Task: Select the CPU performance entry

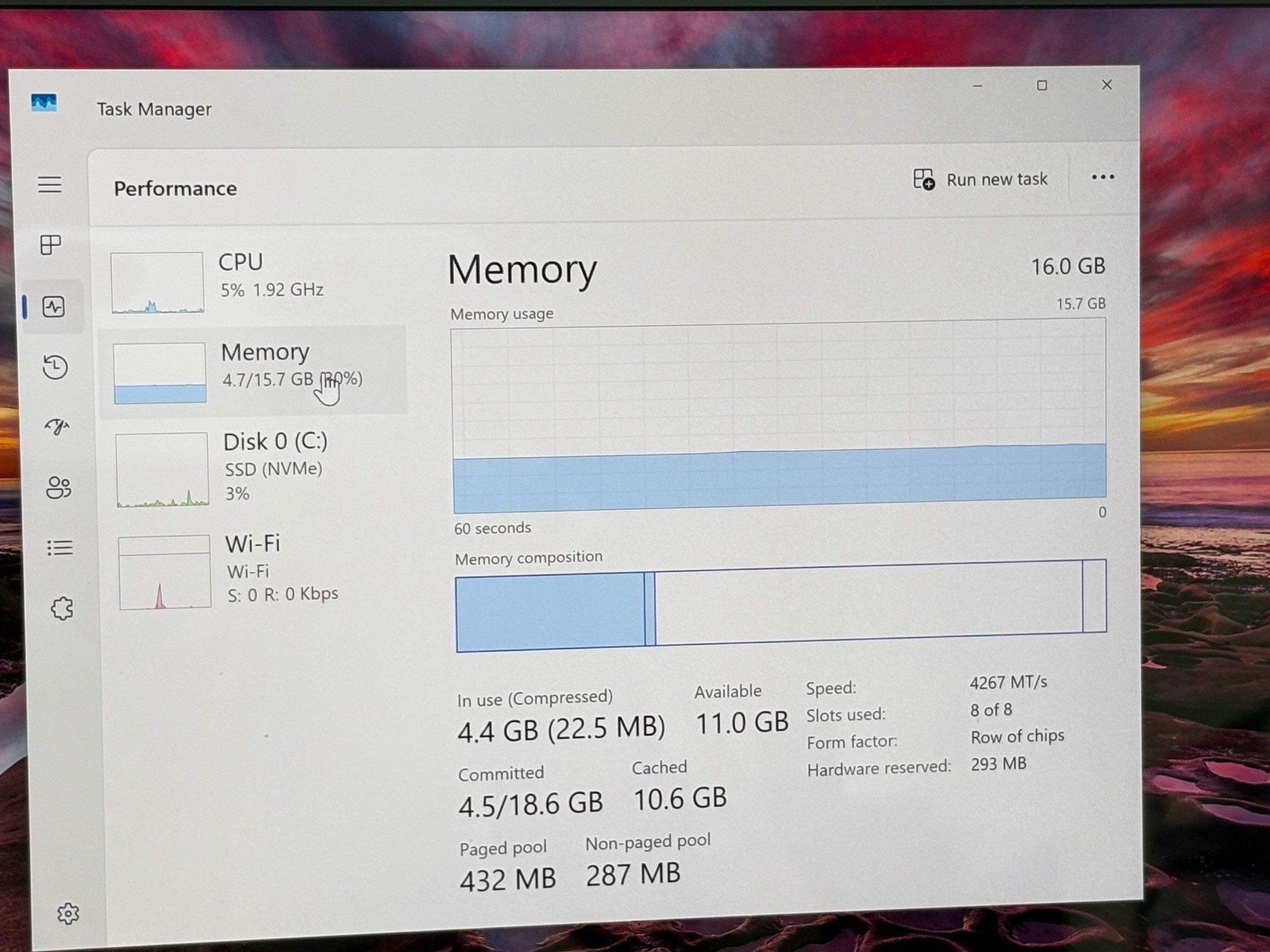Action: tap(252, 282)
